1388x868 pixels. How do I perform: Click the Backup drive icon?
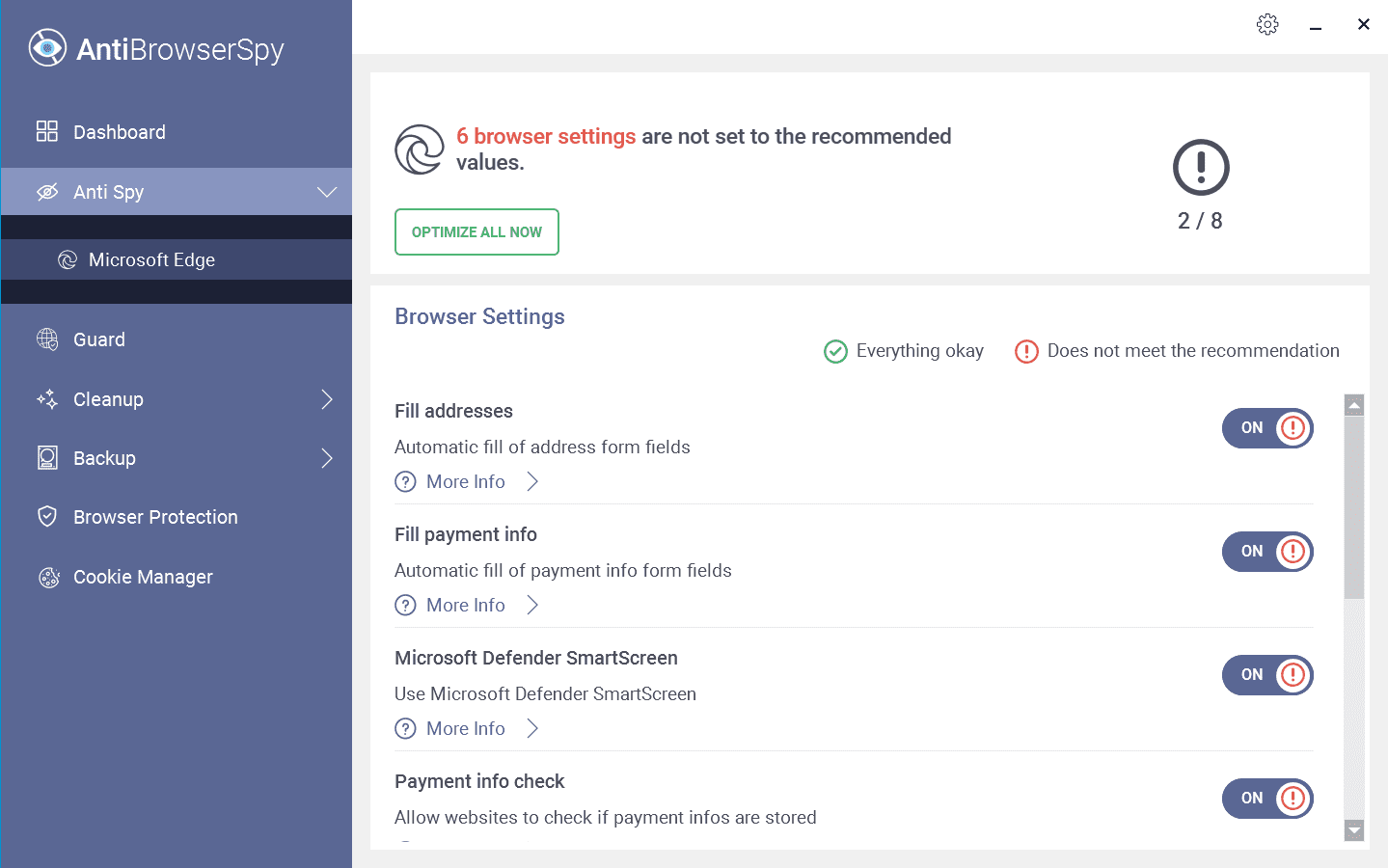[47, 458]
